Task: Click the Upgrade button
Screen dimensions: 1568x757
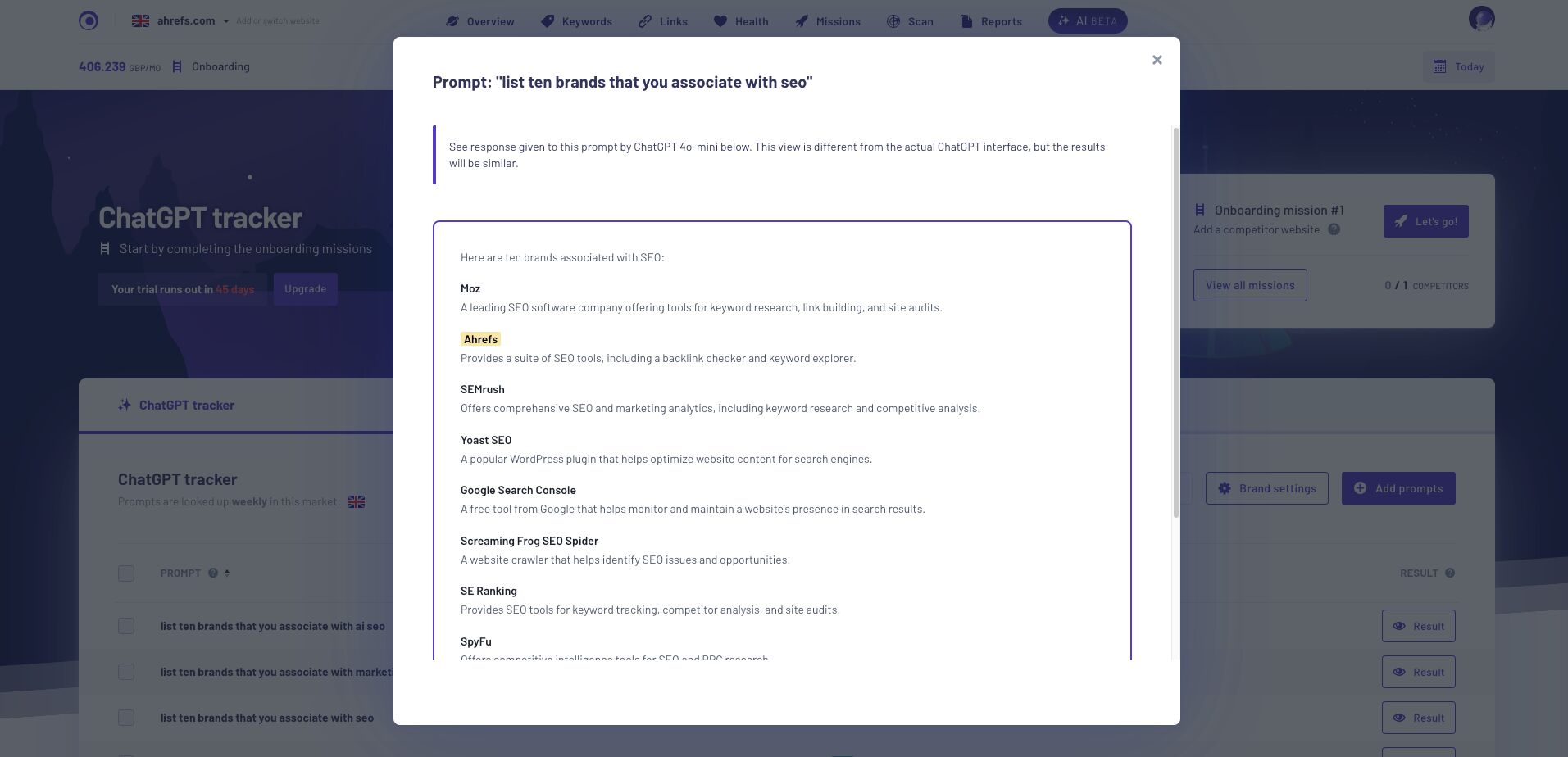Action: point(305,289)
